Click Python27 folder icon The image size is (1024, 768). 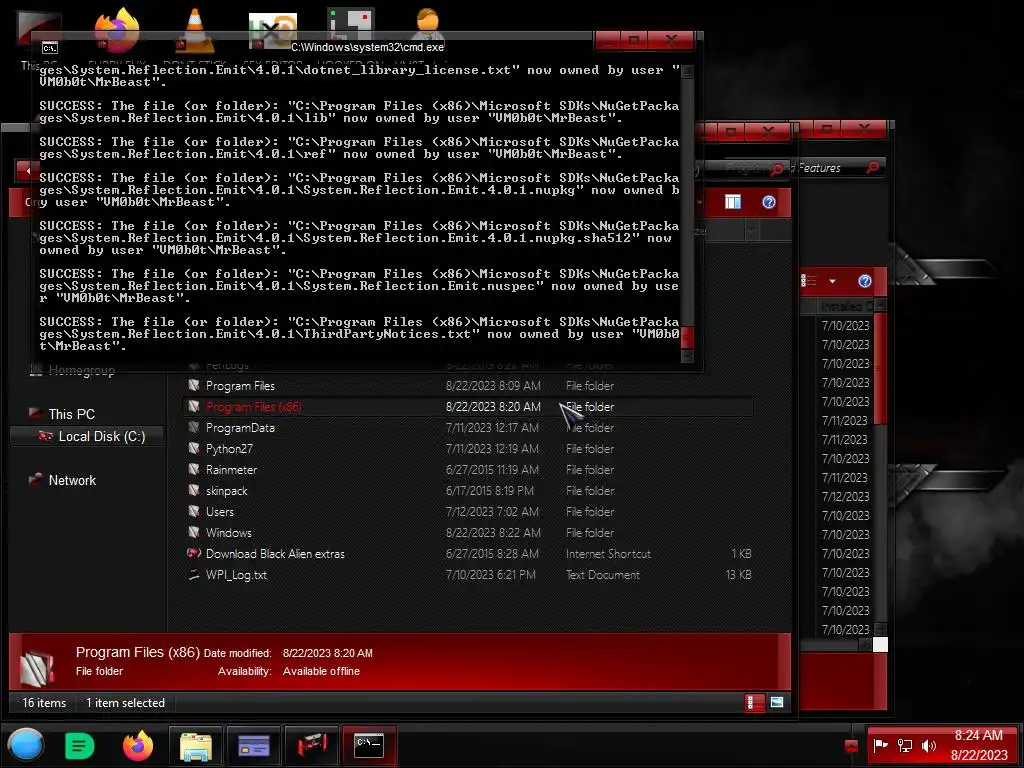tap(193, 448)
